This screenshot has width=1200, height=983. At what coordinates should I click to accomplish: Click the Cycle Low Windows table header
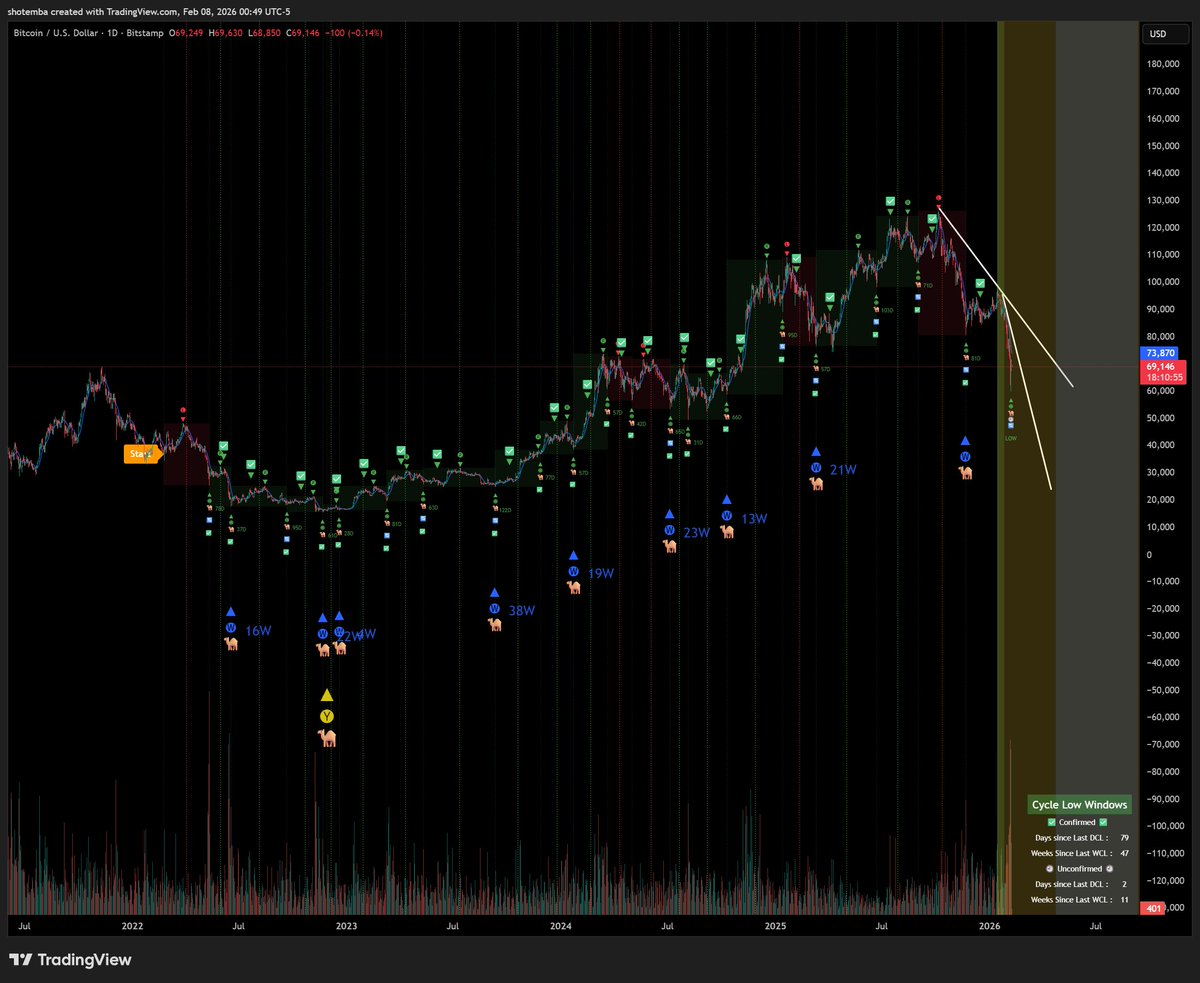[x=1079, y=805]
